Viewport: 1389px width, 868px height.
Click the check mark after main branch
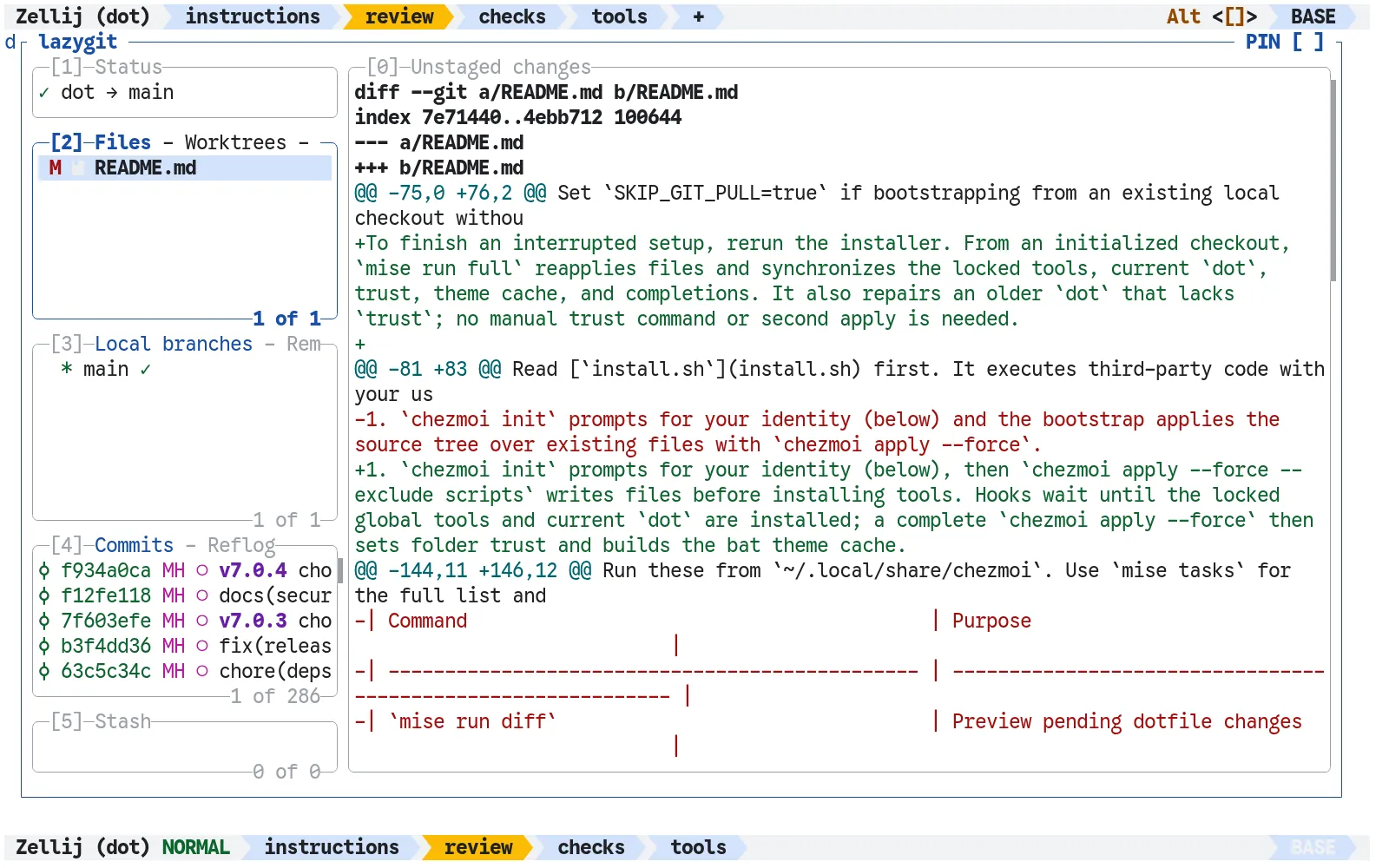click(146, 369)
